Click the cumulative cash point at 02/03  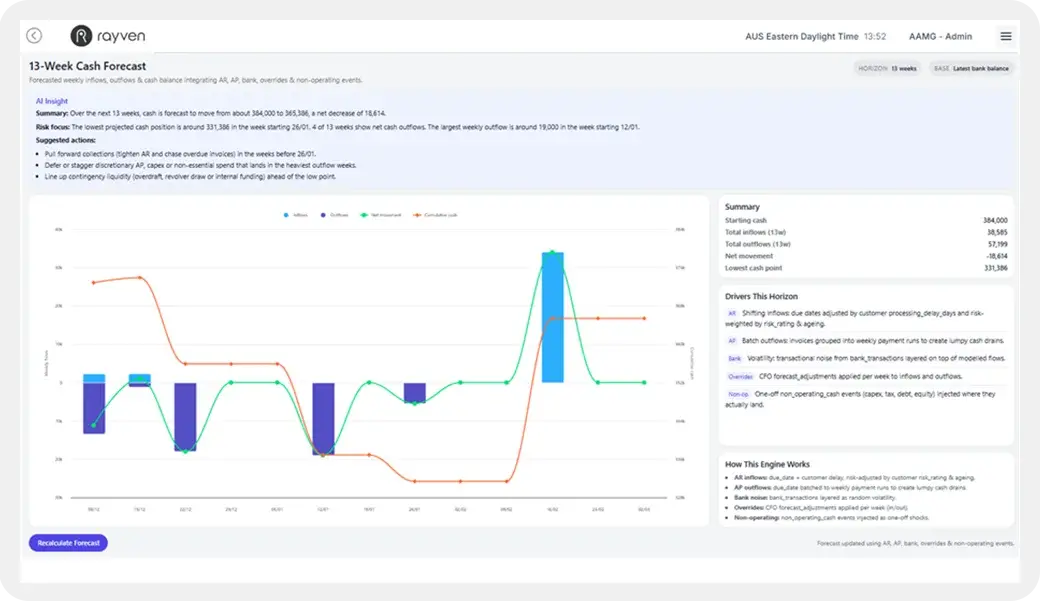click(644, 318)
